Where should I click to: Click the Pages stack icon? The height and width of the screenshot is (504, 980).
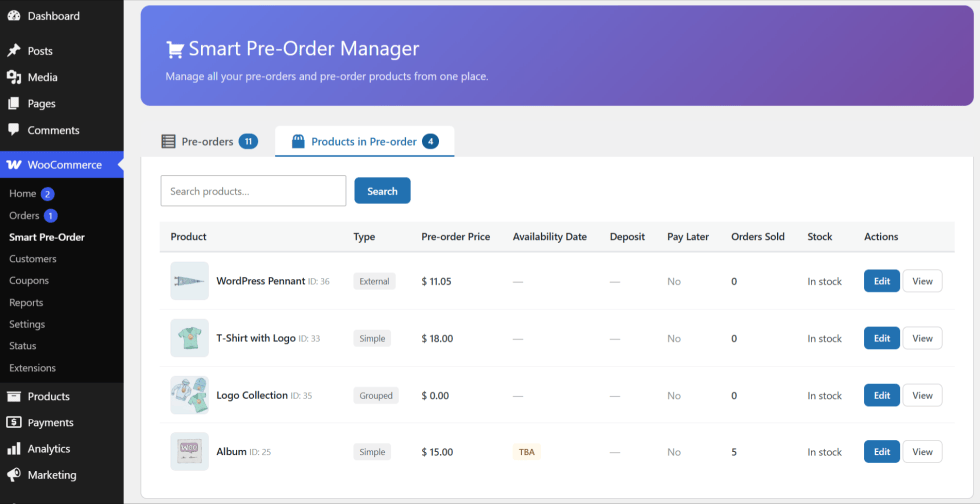pyautogui.click(x=14, y=103)
